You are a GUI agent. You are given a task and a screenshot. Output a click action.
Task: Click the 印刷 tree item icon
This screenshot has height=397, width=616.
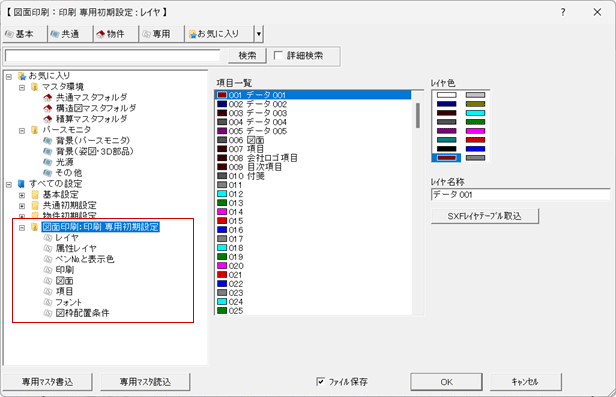(48, 270)
